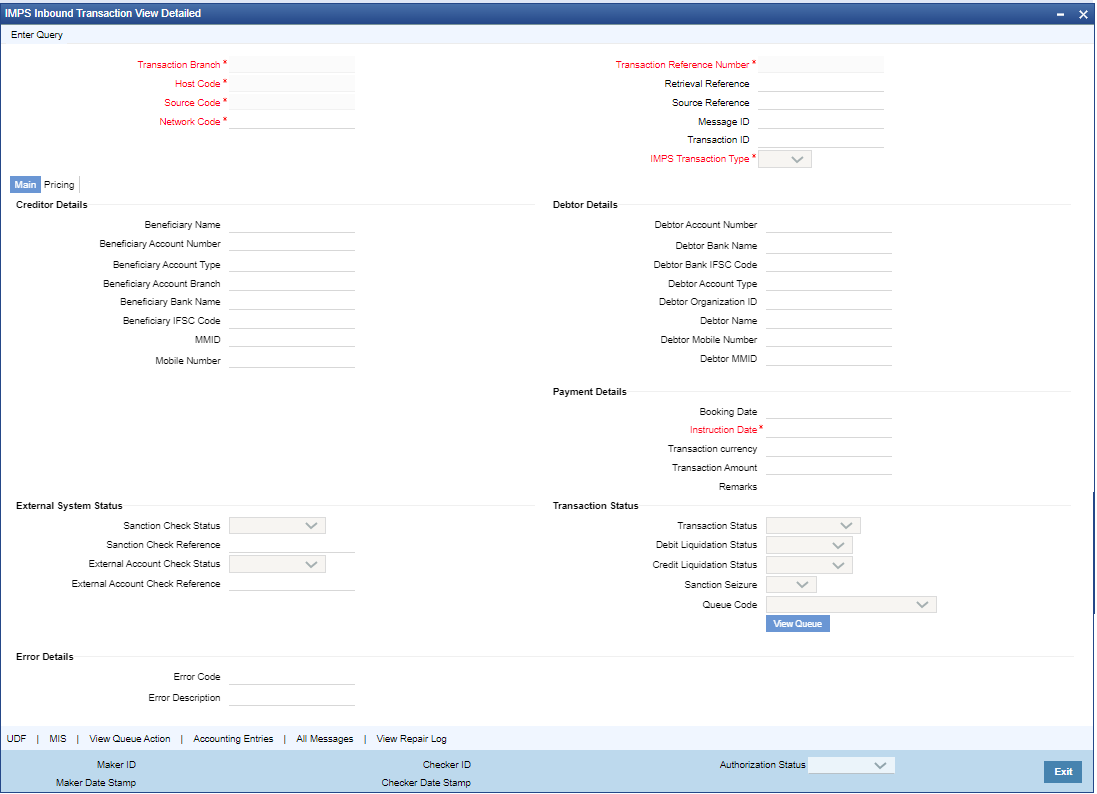The height and width of the screenshot is (794, 1097).
Task: Minimize the IMPS Inbound Transaction window
Action: click(x=1061, y=14)
